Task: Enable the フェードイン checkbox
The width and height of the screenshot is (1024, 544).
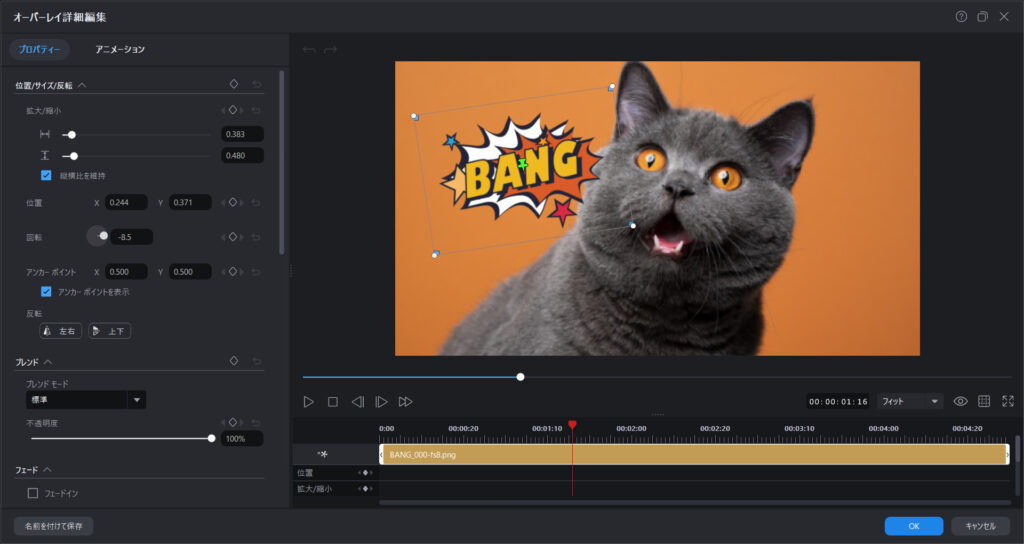Action: (33, 493)
